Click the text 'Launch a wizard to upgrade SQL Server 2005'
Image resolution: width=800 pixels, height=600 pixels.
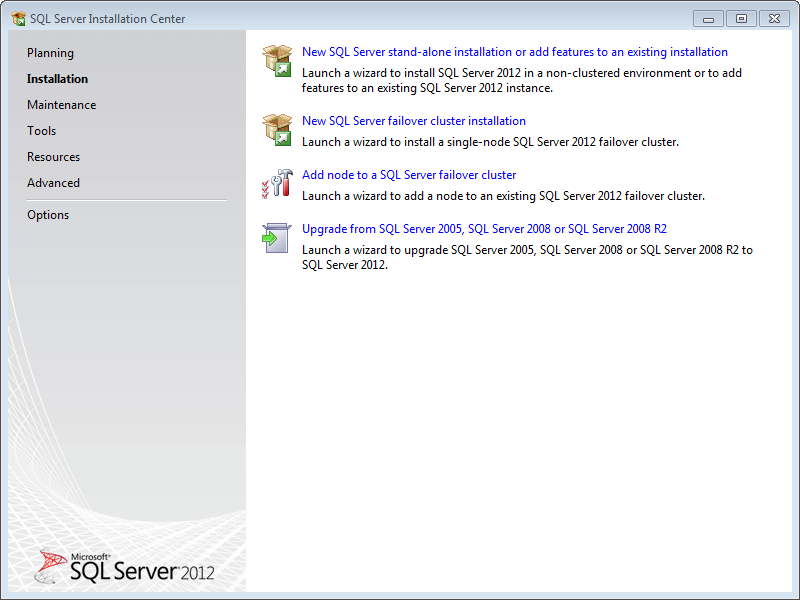[527, 257]
